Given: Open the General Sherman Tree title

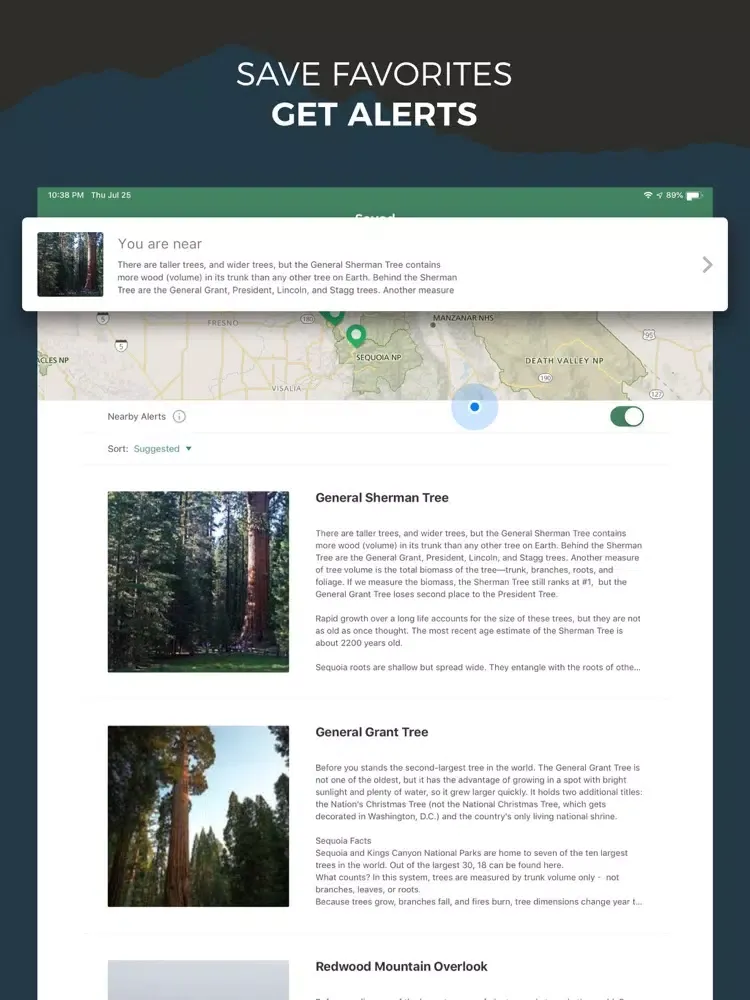Looking at the screenshot, I should click(x=382, y=497).
